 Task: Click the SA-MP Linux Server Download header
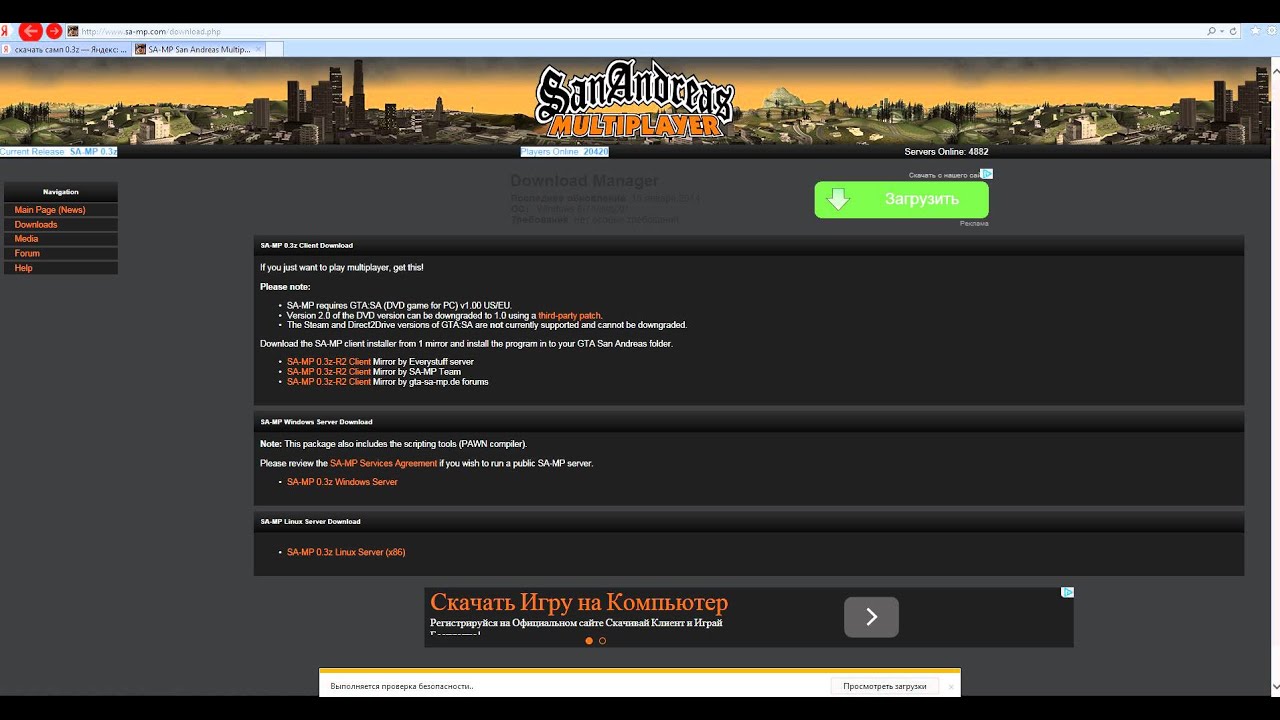[x=749, y=521]
